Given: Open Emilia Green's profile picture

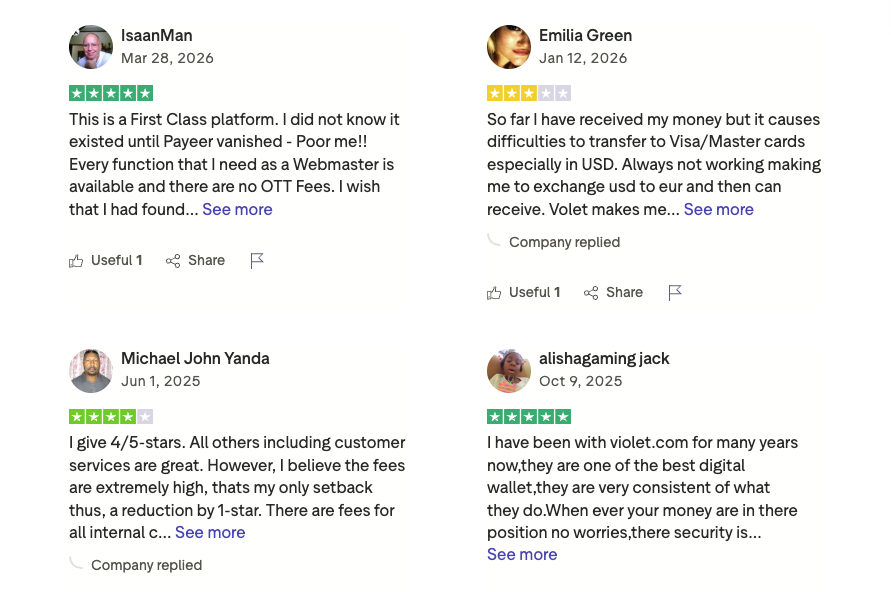Looking at the screenshot, I should point(509,47).
